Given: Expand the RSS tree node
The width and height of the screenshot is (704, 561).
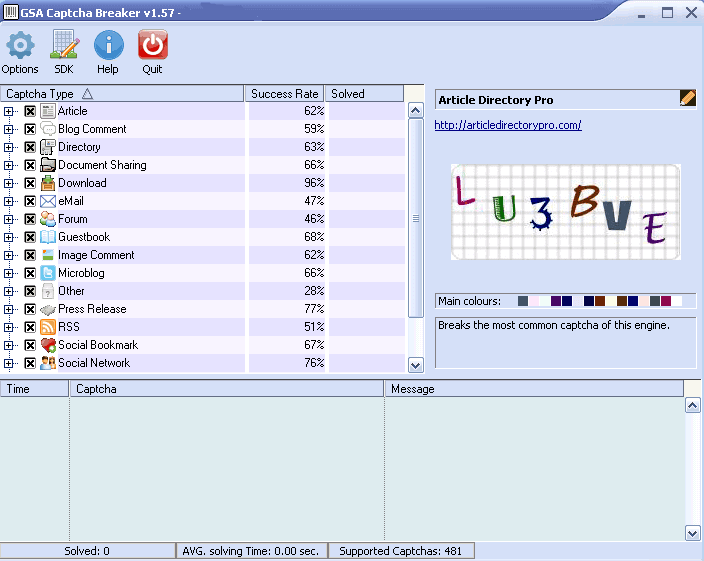Looking at the screenshot, I should coord(9,327).
